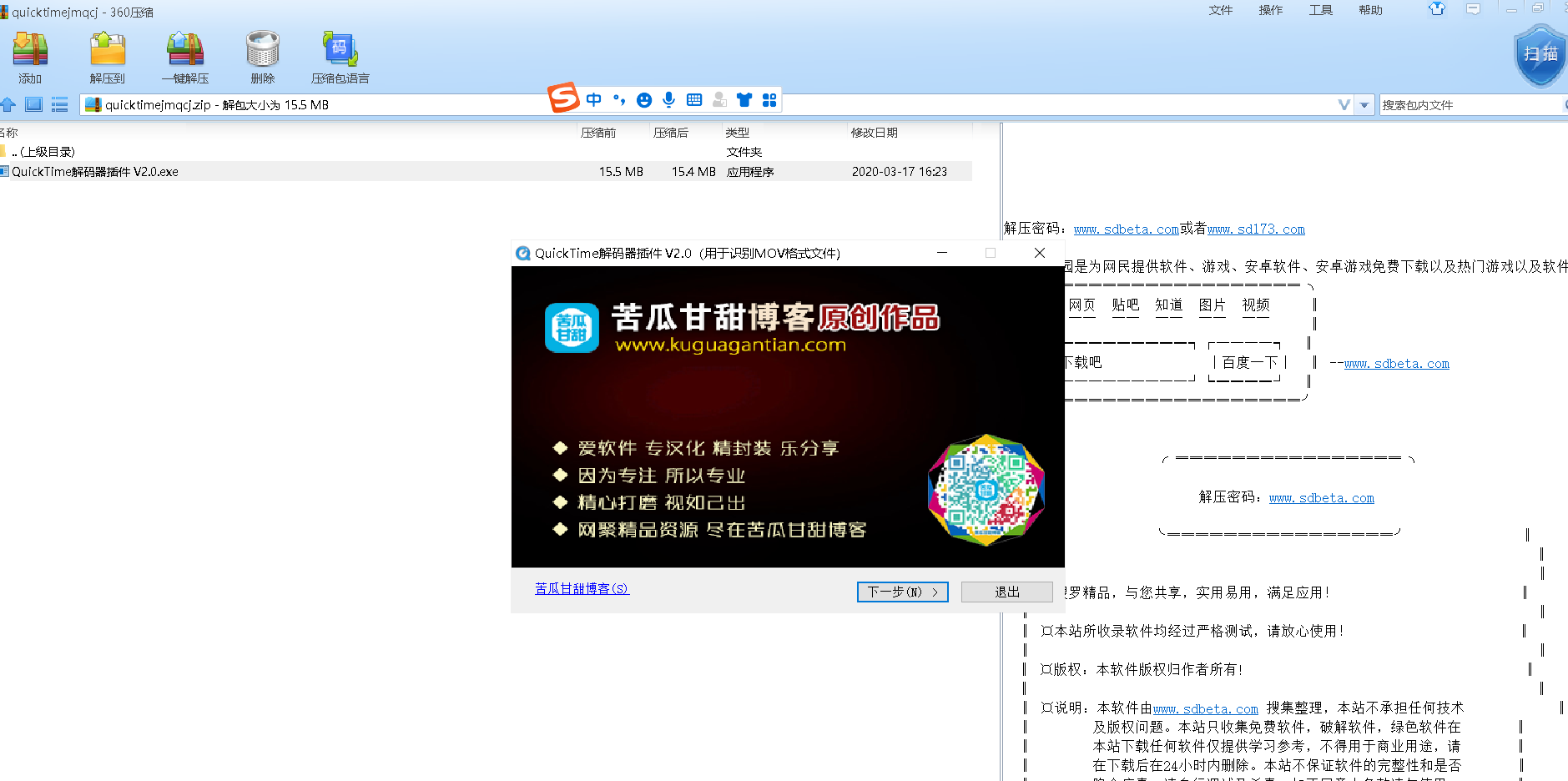This screenshot has height=781, width=1568.
Task: Click the installer title bar app icon
Action: pyautogui.click(x=523, y=254)
